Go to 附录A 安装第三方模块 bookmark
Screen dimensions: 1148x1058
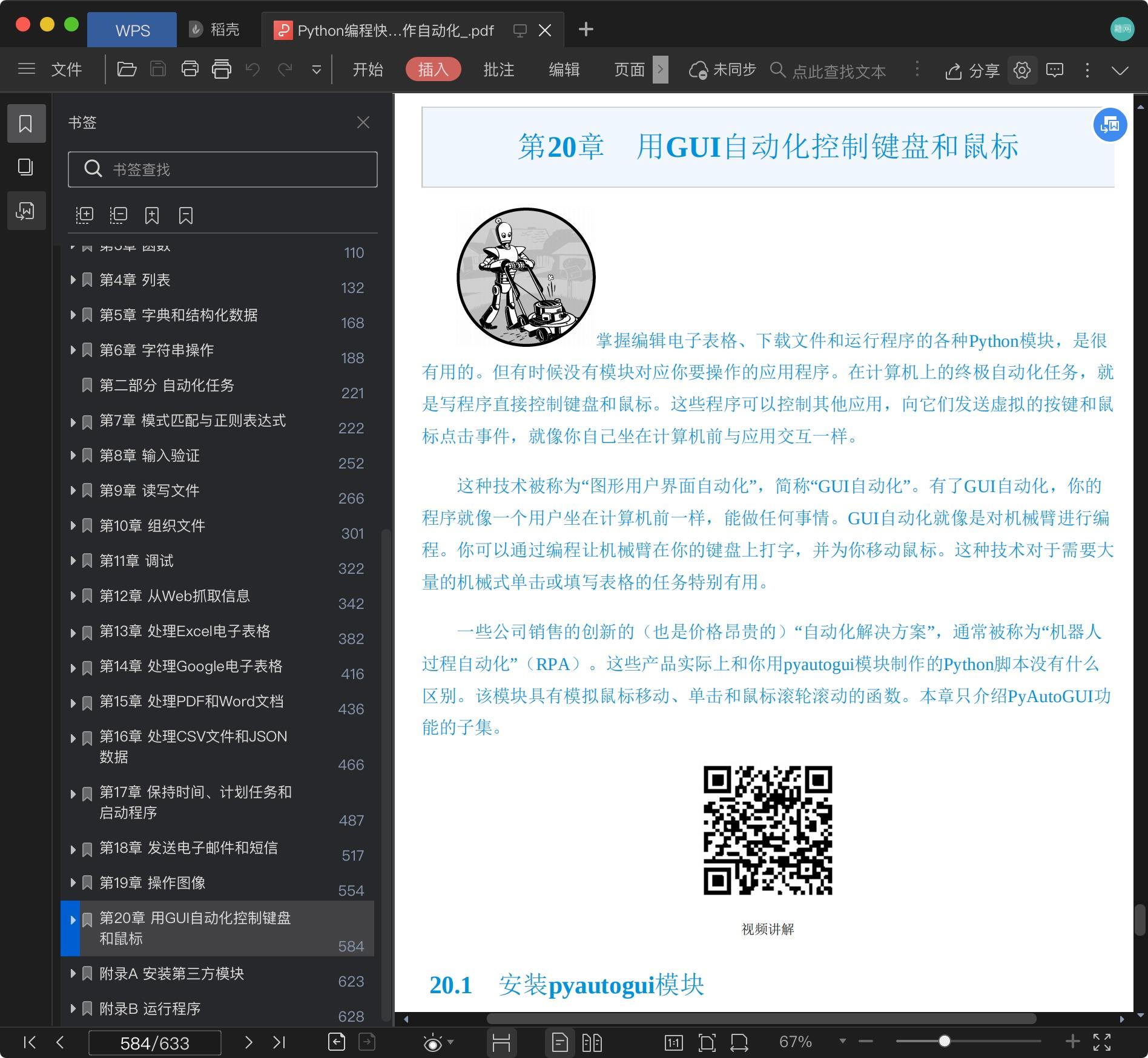[x=171, y=974]
